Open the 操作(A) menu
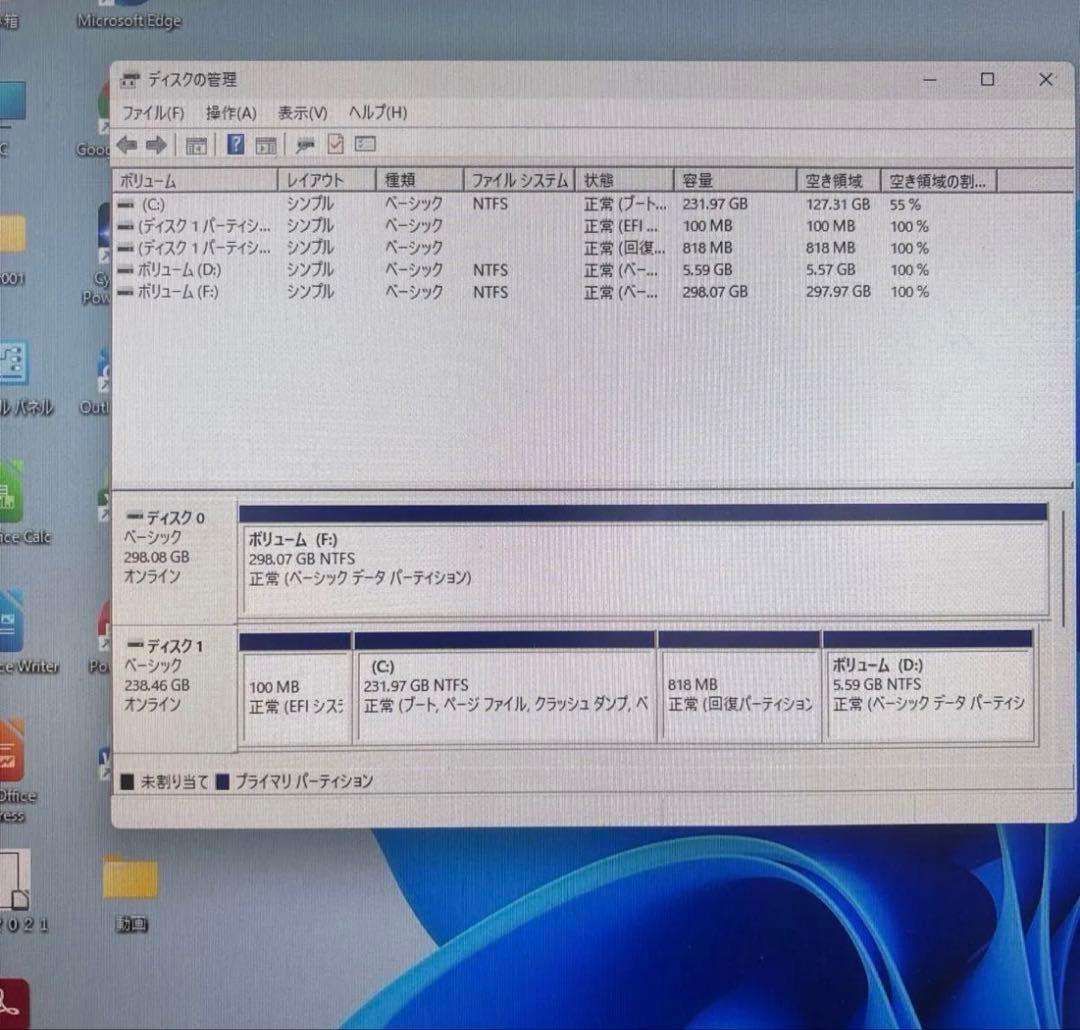The width and height of the screenshot is (1080, 1030). coord(230,113)
